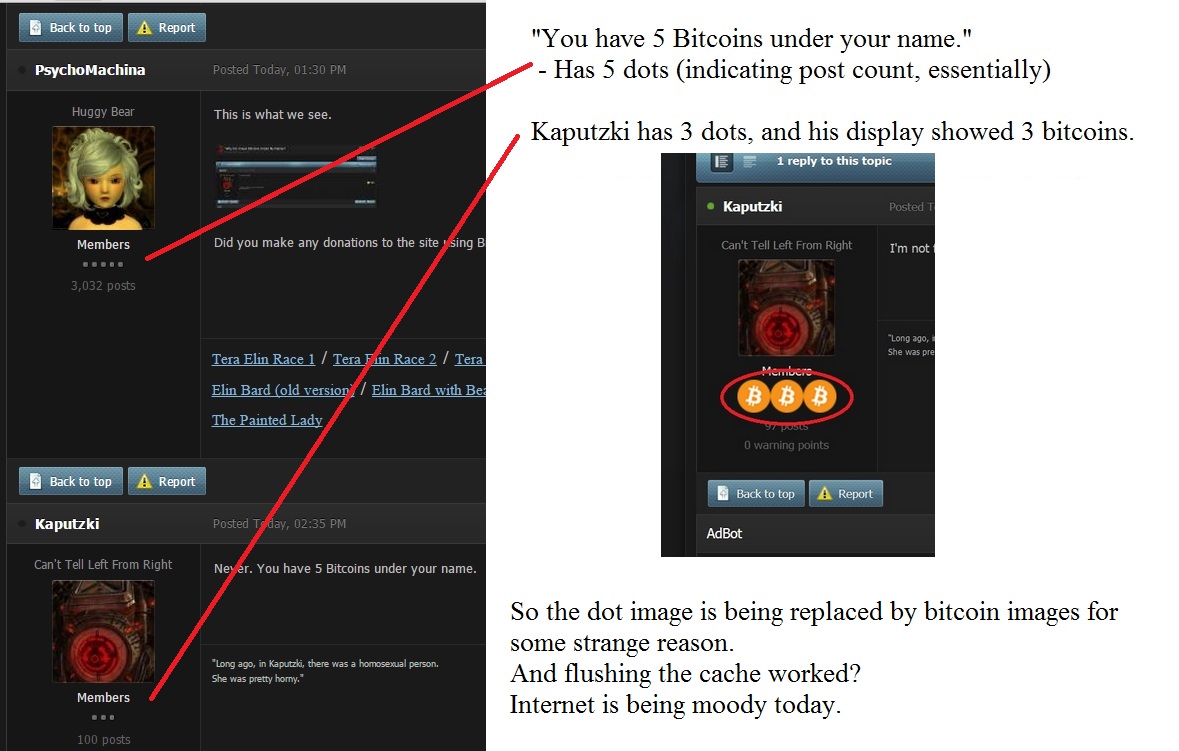Open the small screenshot attachment in PsychoMachina's post
Viewport: 1179px width, 751px height.
click(296, 175)
